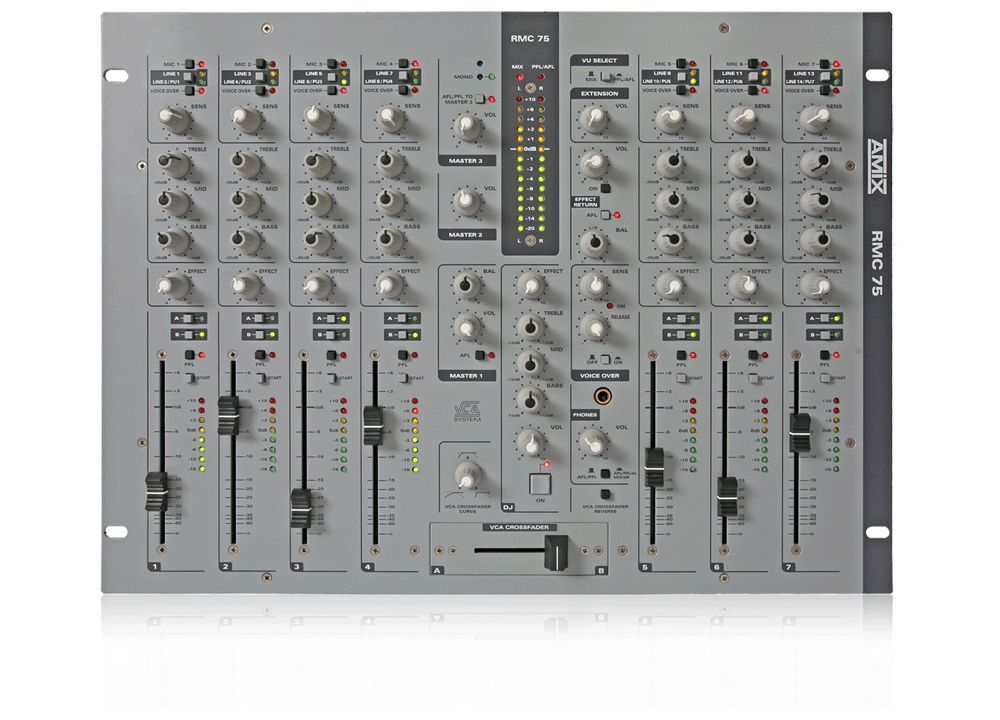Click the VCA crossfader handle
This screenshot has width=1000, height=720.
pos(556,553)
